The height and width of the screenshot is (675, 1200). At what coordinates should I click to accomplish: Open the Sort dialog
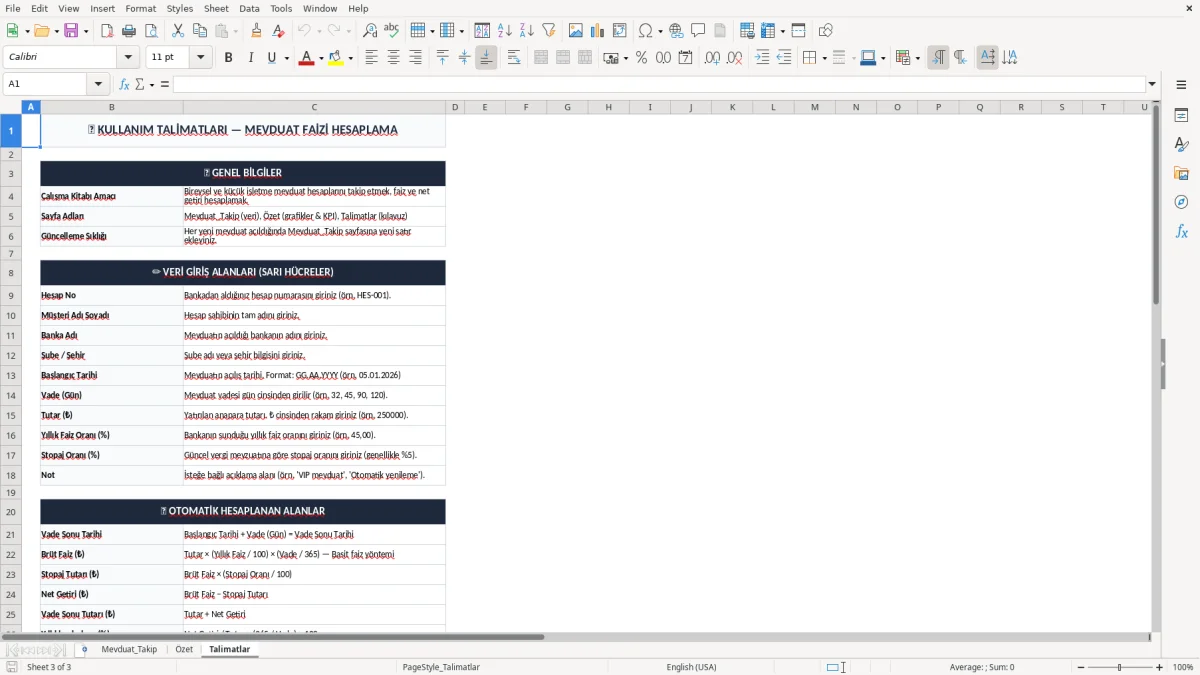click(482, 31)
